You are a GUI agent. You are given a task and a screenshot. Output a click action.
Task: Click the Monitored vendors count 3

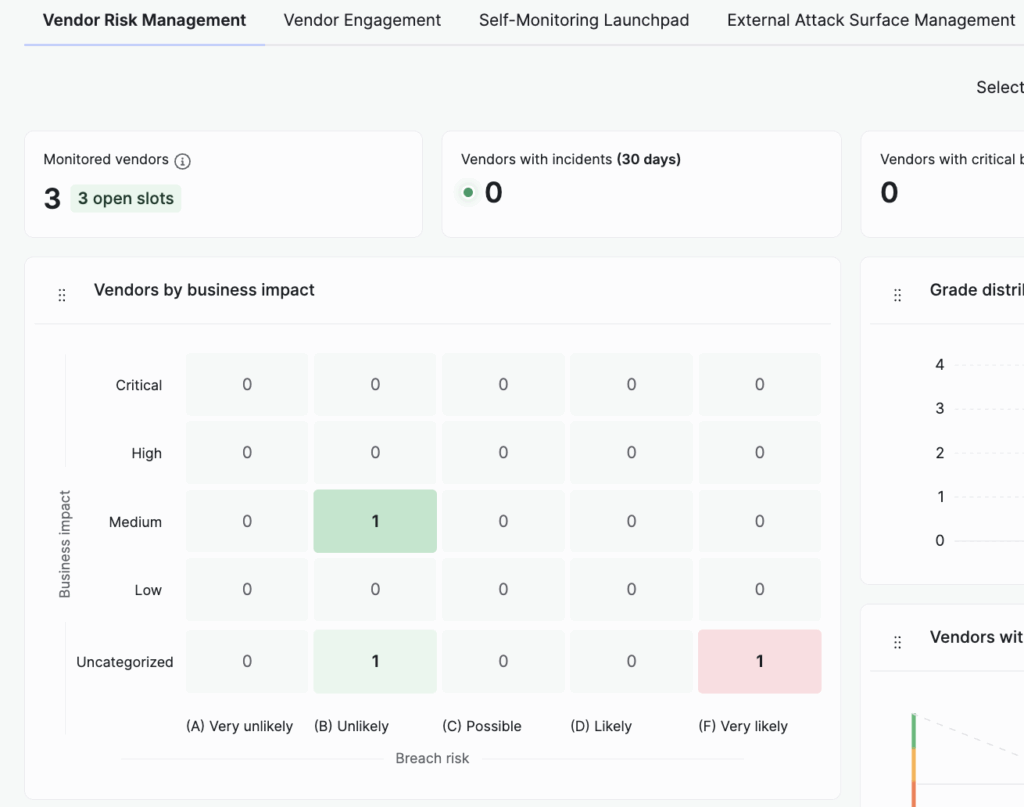(x=52, y=198)
